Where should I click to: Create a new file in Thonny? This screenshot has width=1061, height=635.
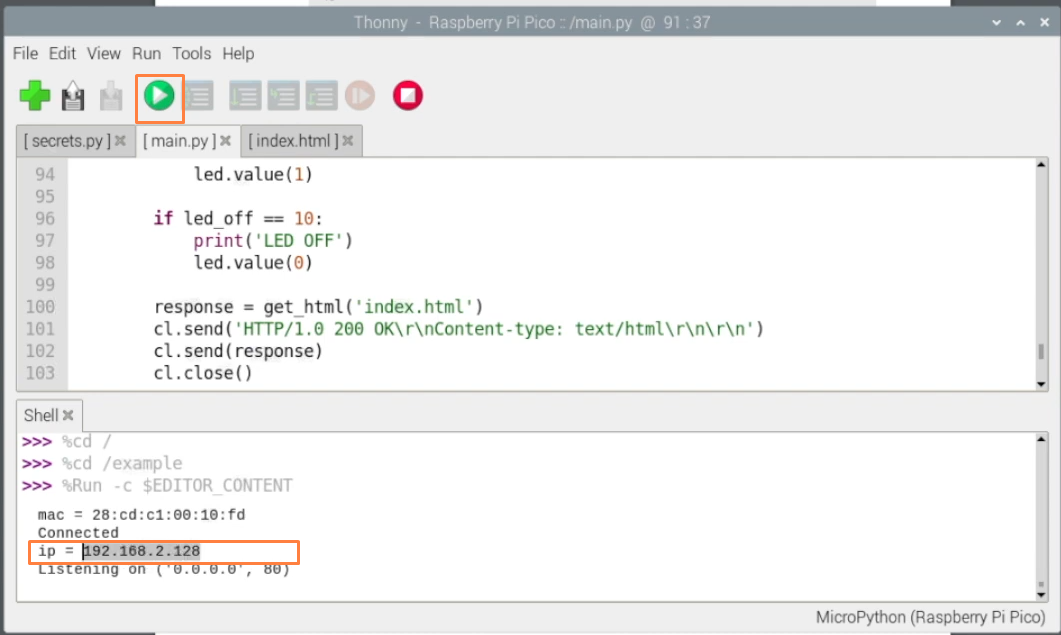(35, 96)
